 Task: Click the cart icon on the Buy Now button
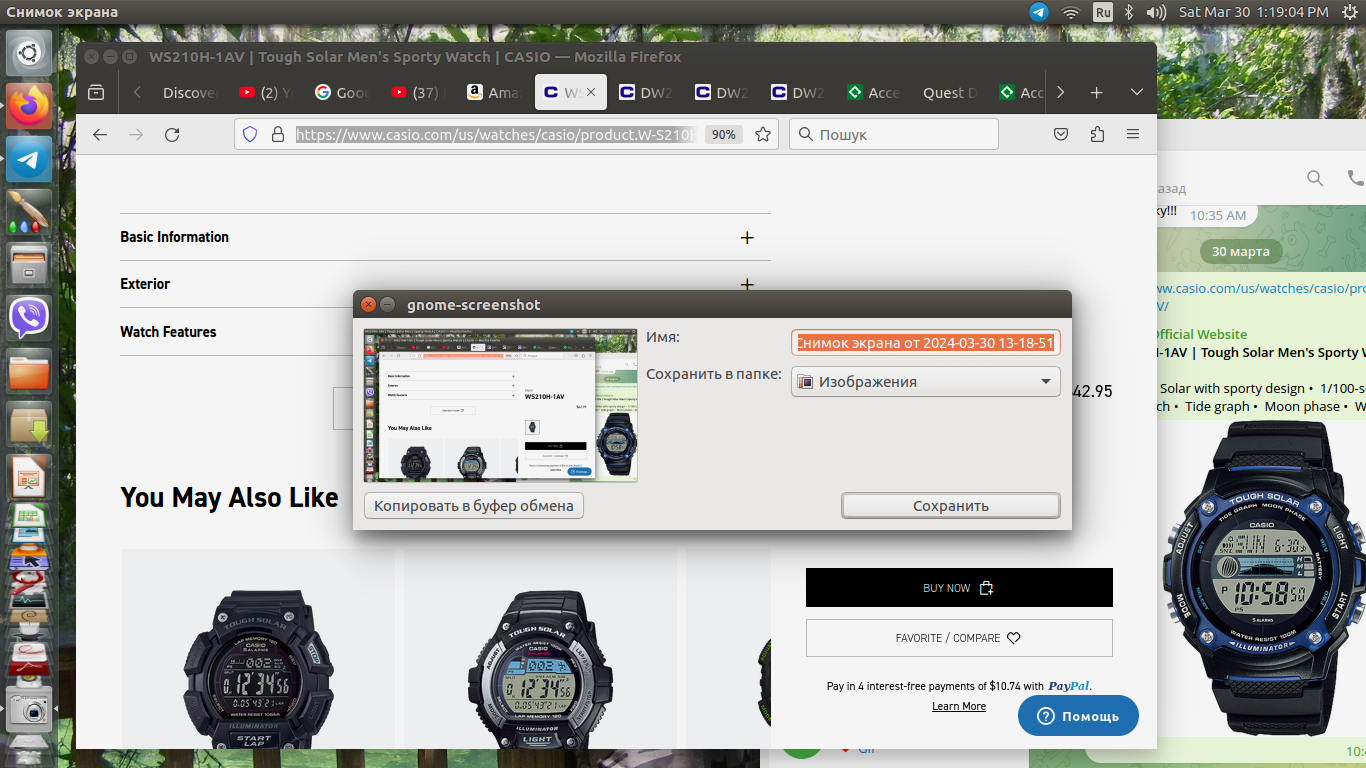[985, 588]
